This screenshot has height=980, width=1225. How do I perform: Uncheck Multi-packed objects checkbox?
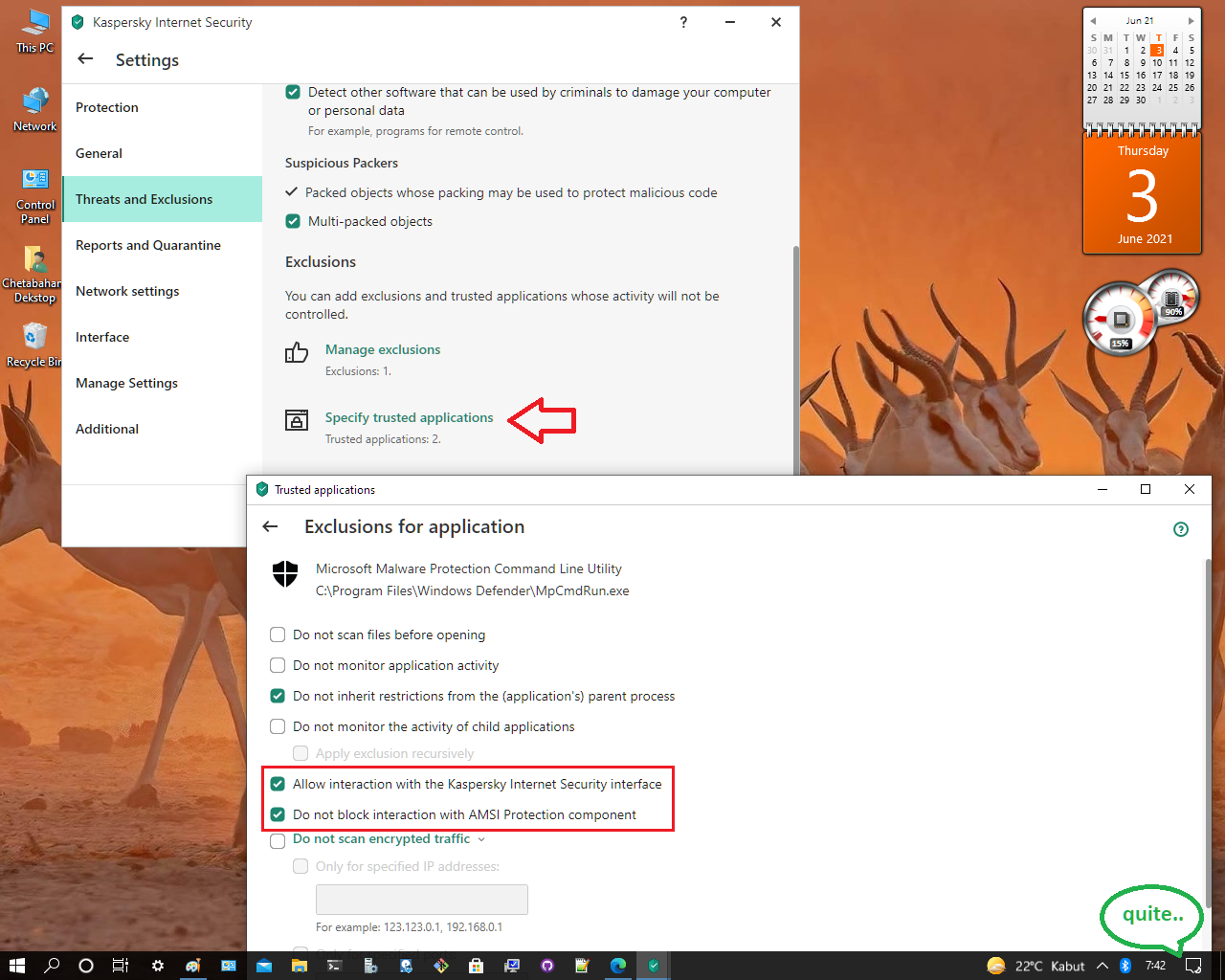tap(293, 221)
